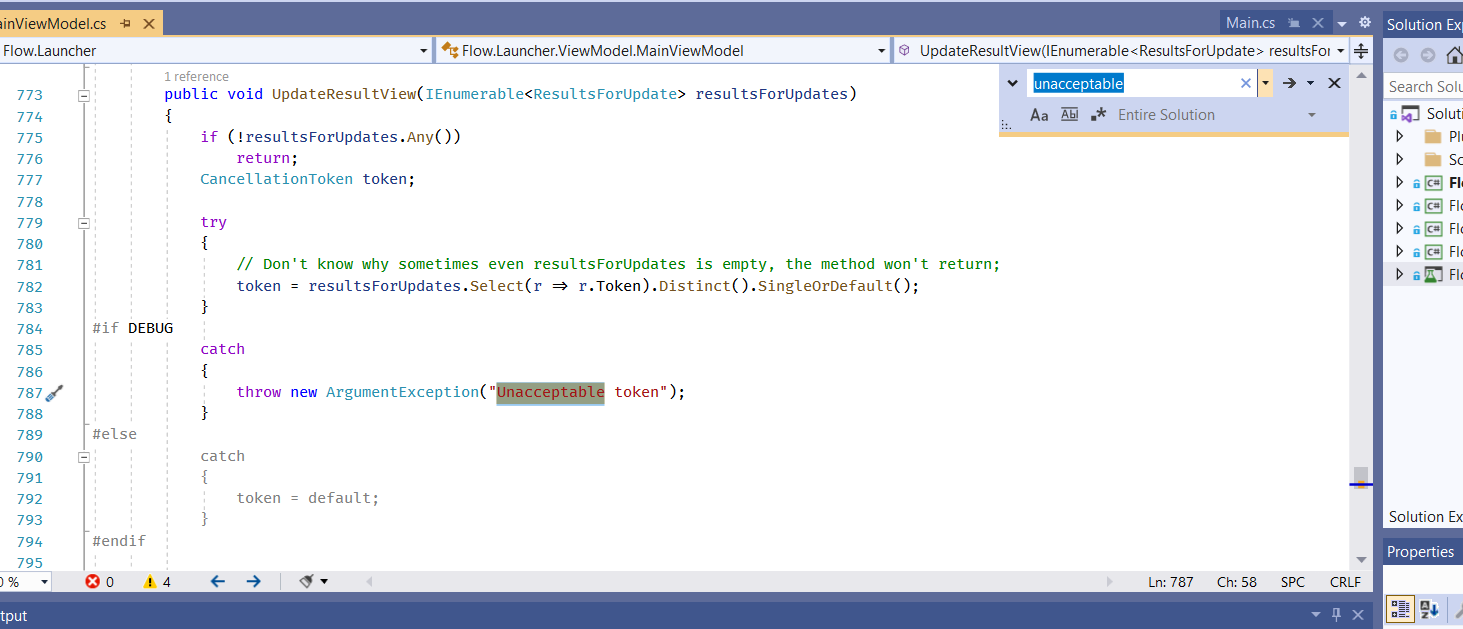
Task: Click the CancellationToken type on line 777
Action: coord(276,179)
